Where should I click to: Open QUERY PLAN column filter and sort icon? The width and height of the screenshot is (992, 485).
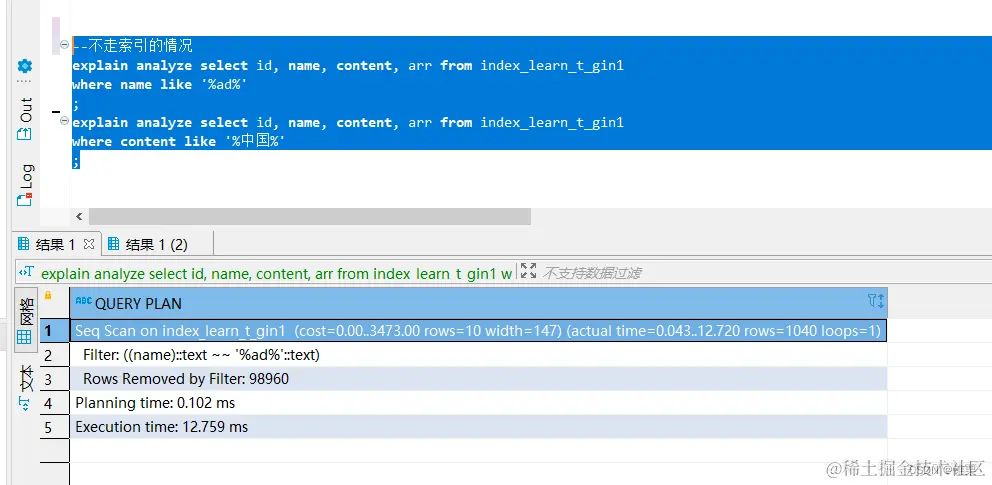pos(876,301)
